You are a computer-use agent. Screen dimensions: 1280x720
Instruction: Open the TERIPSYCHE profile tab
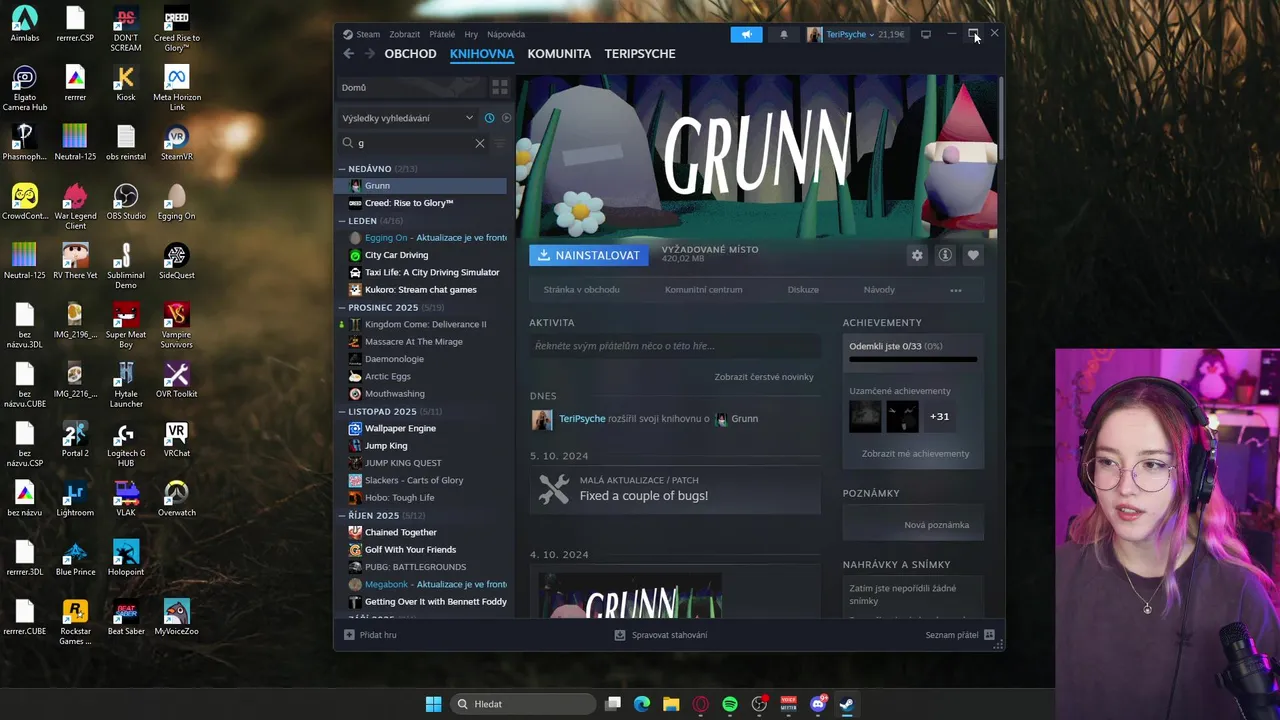tap(640, 54)
